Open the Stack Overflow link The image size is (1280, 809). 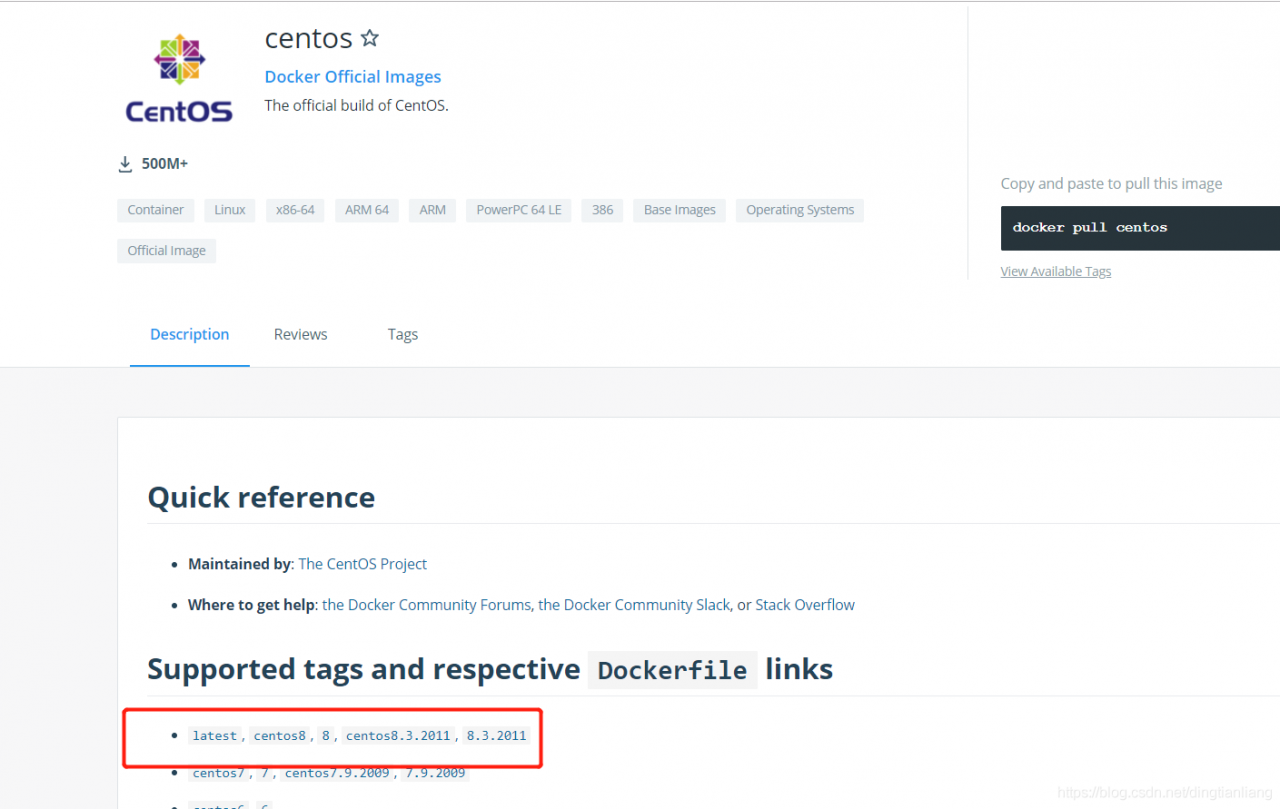pyautogui.click(x=805, y=605)
